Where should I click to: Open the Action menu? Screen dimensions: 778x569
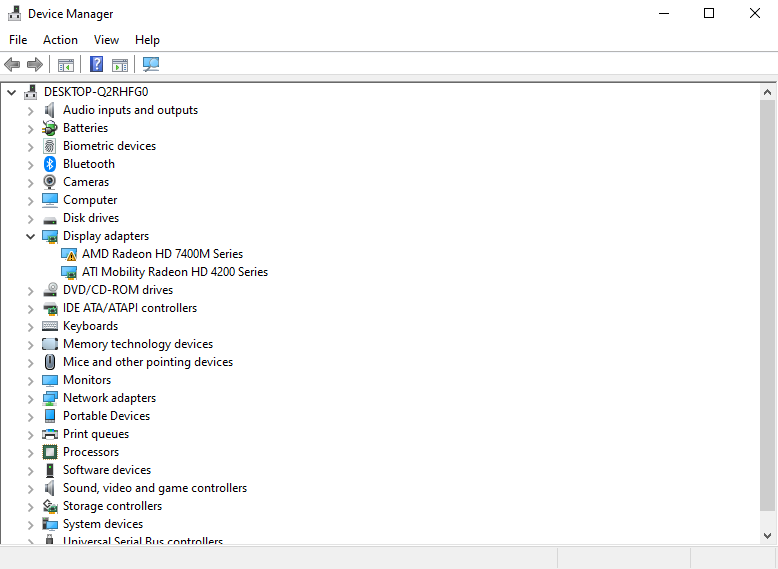[x=60, y=40]
